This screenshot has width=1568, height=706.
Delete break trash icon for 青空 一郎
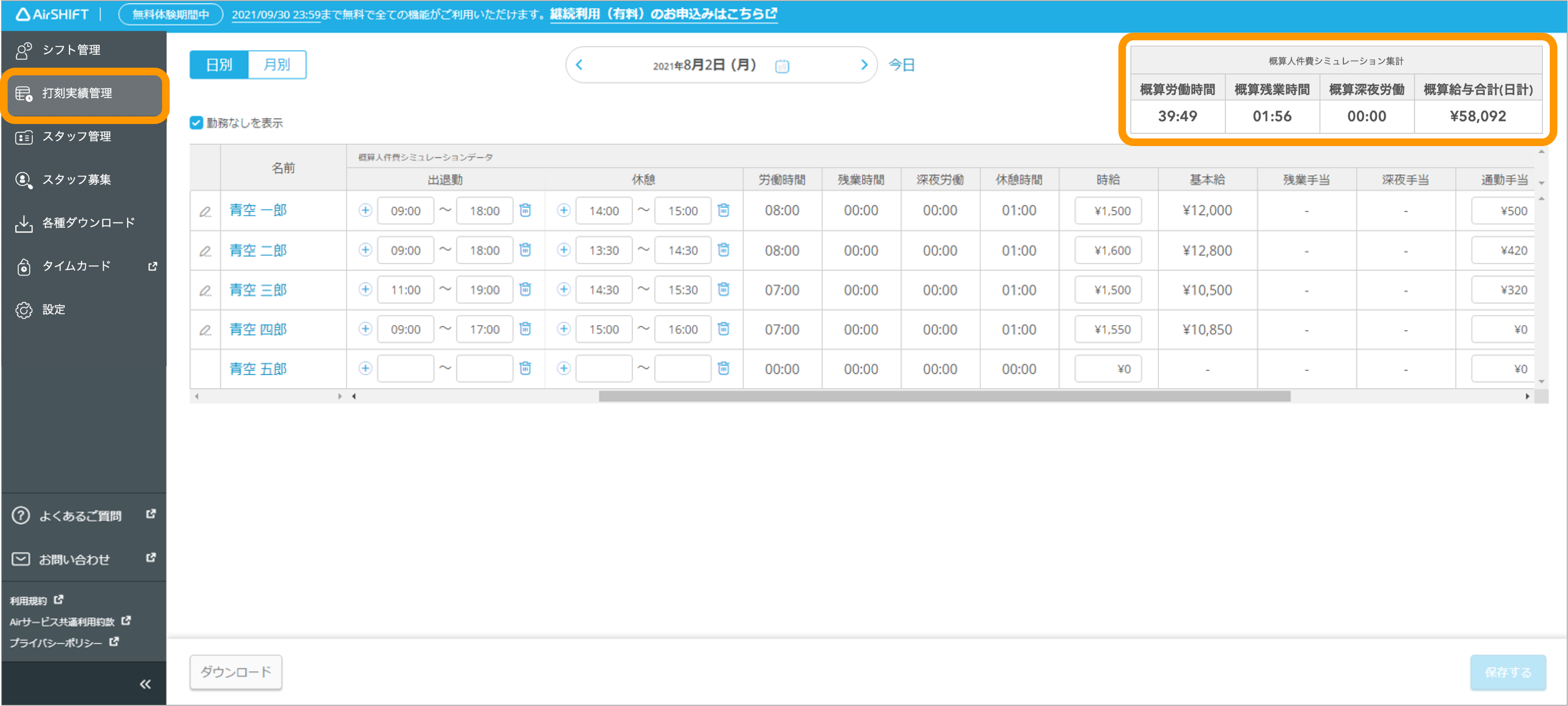coord(724,211)
